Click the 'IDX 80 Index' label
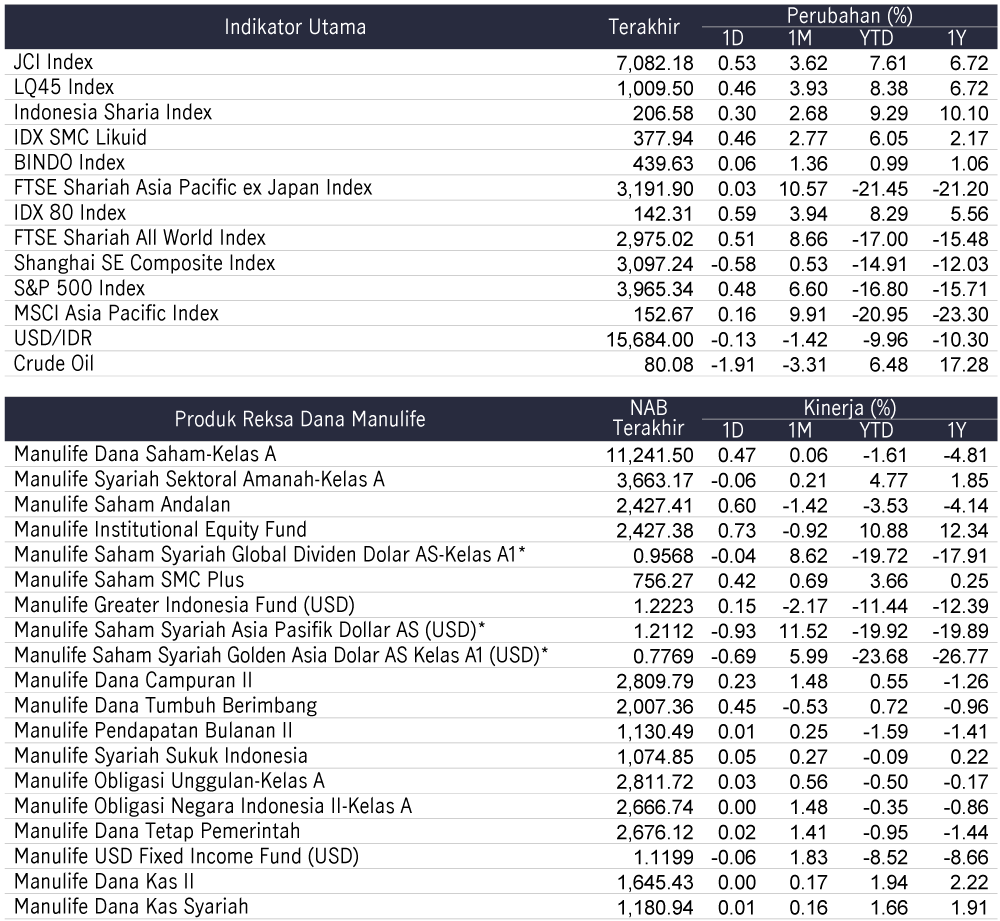This screenshot has width=1000, height=921. (x=70, y=213)
